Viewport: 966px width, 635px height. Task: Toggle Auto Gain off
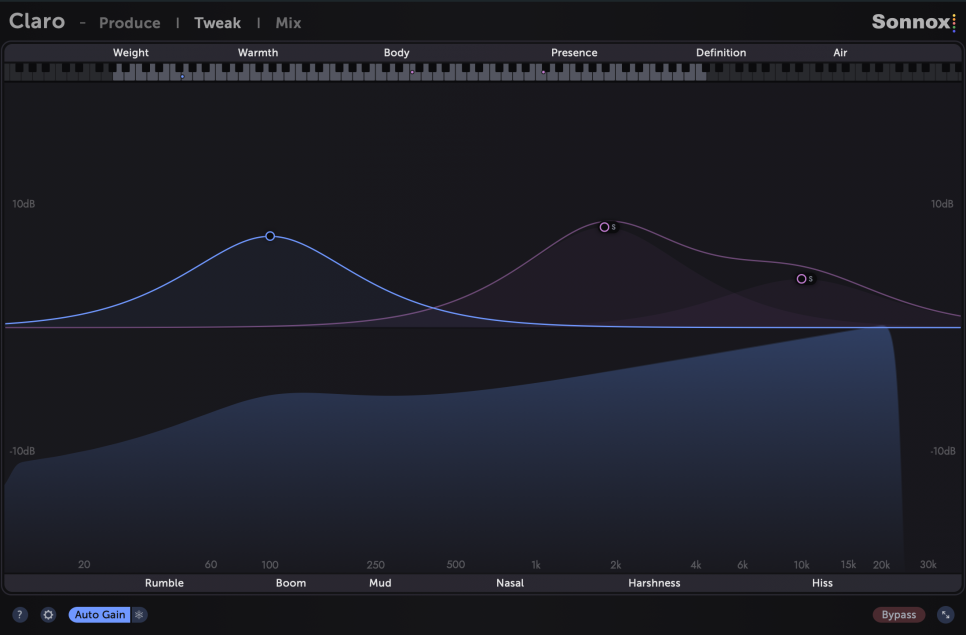(x=100, y=614)
